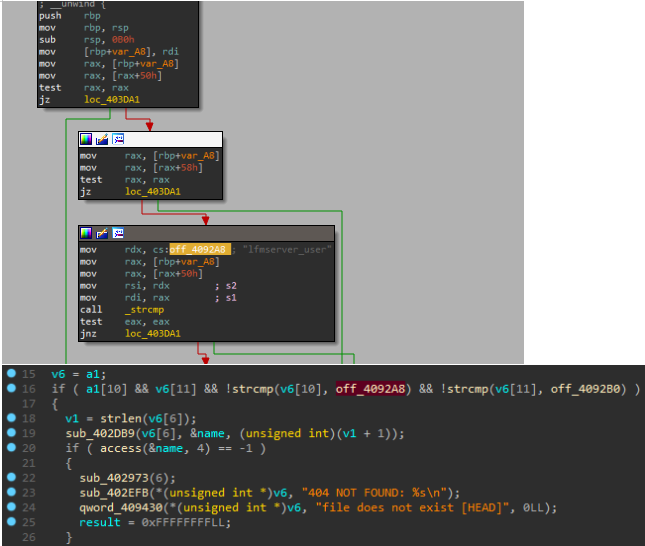
Task: Toggle breakpoint dot on line 20
Action: pyautogui.click(x=11, y=447)
